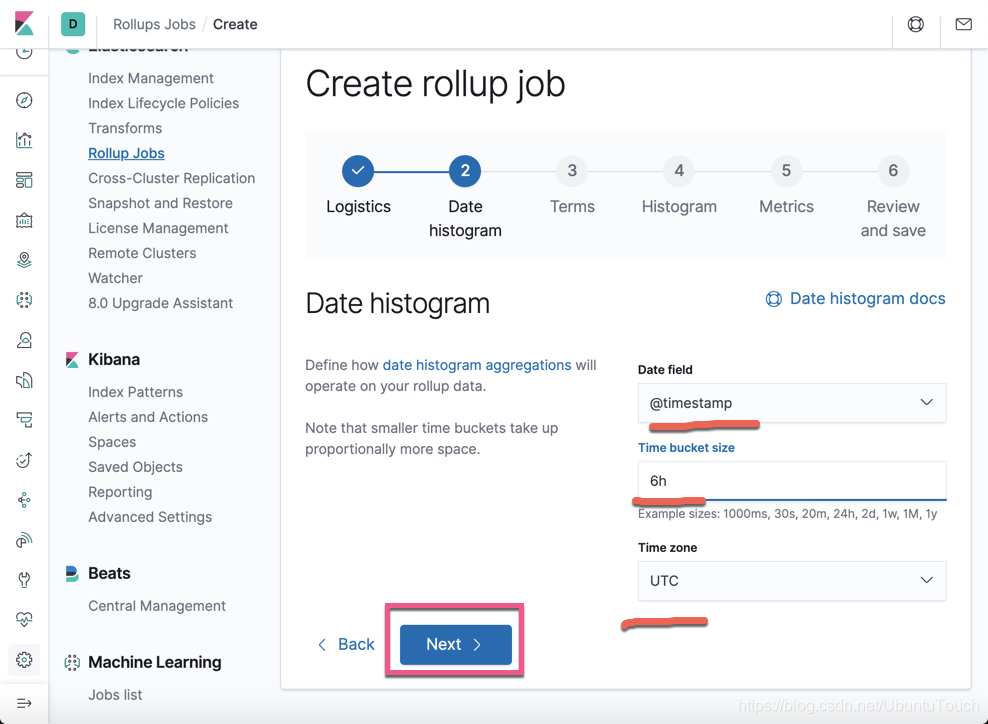Open Transforms in management menu
Image resolution: width=988 pixels, height=724 pixels.
coord(125,128)
